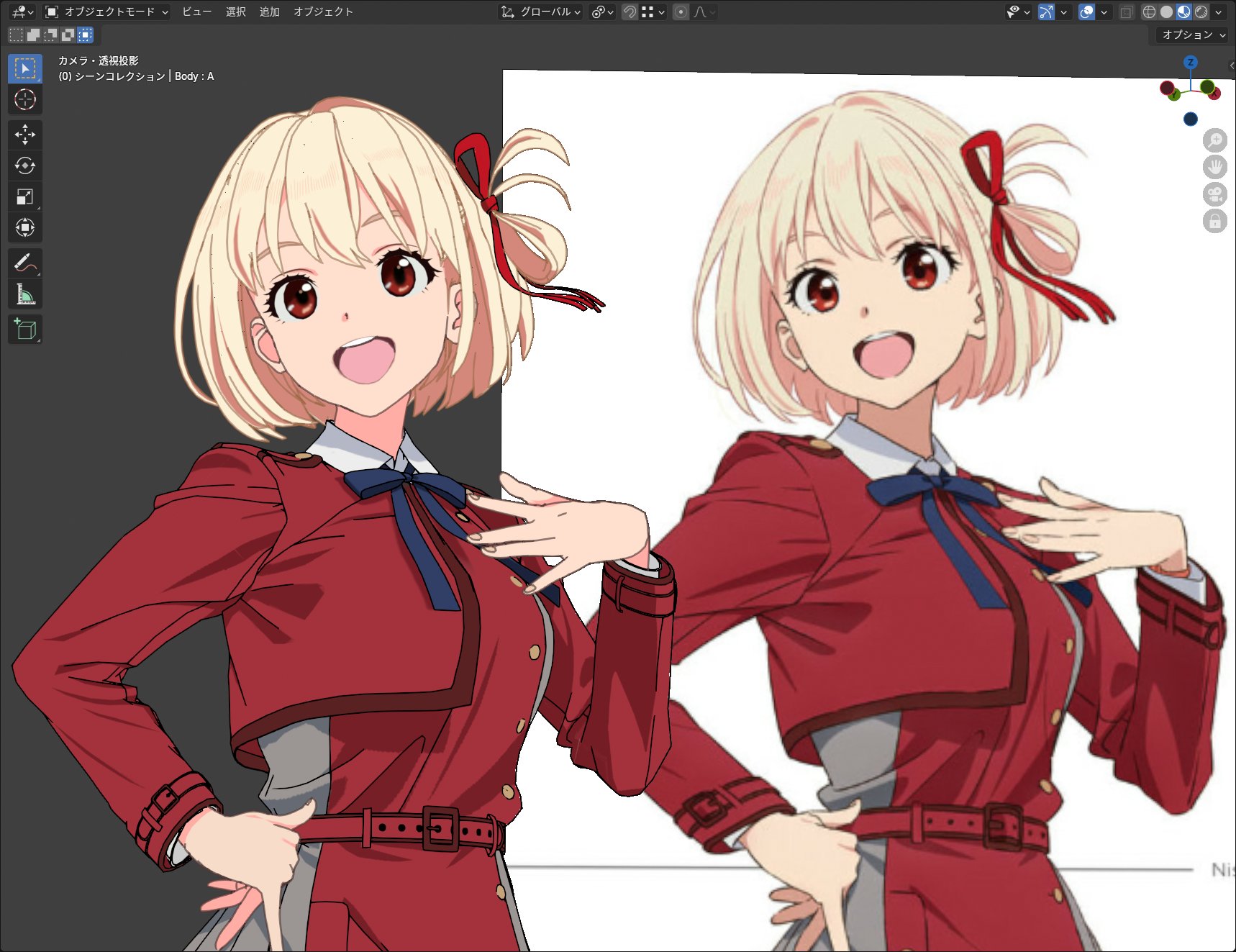The width and height of the screenshot is (1236, 952).
Task: Set selection mode to subtract
Action: (50, 35)
